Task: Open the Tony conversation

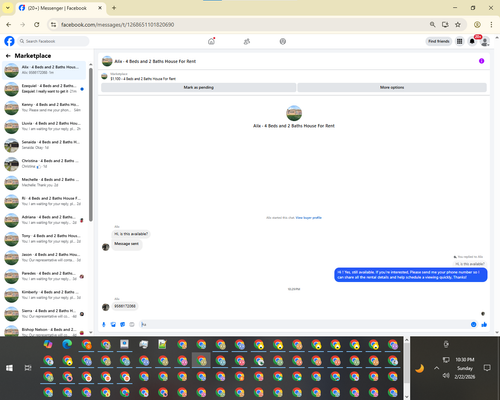Action: click(x=44, y=239)
